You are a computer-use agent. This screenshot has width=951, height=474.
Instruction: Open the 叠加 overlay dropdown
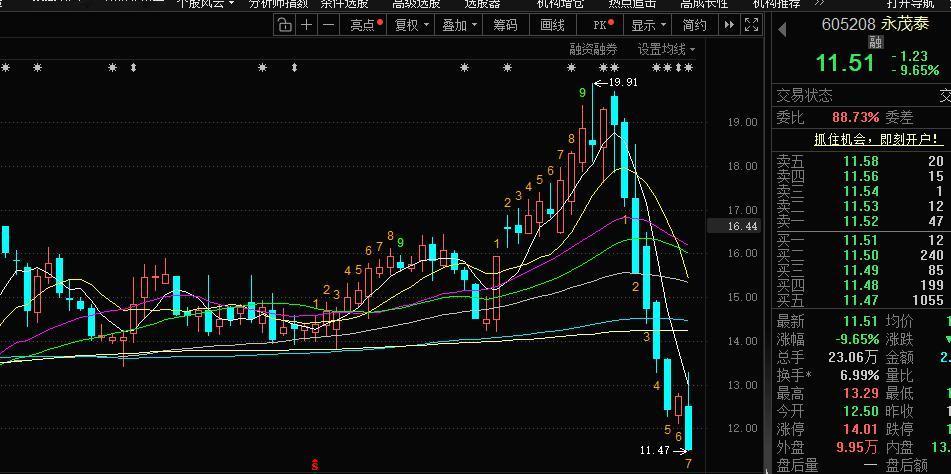459,25
